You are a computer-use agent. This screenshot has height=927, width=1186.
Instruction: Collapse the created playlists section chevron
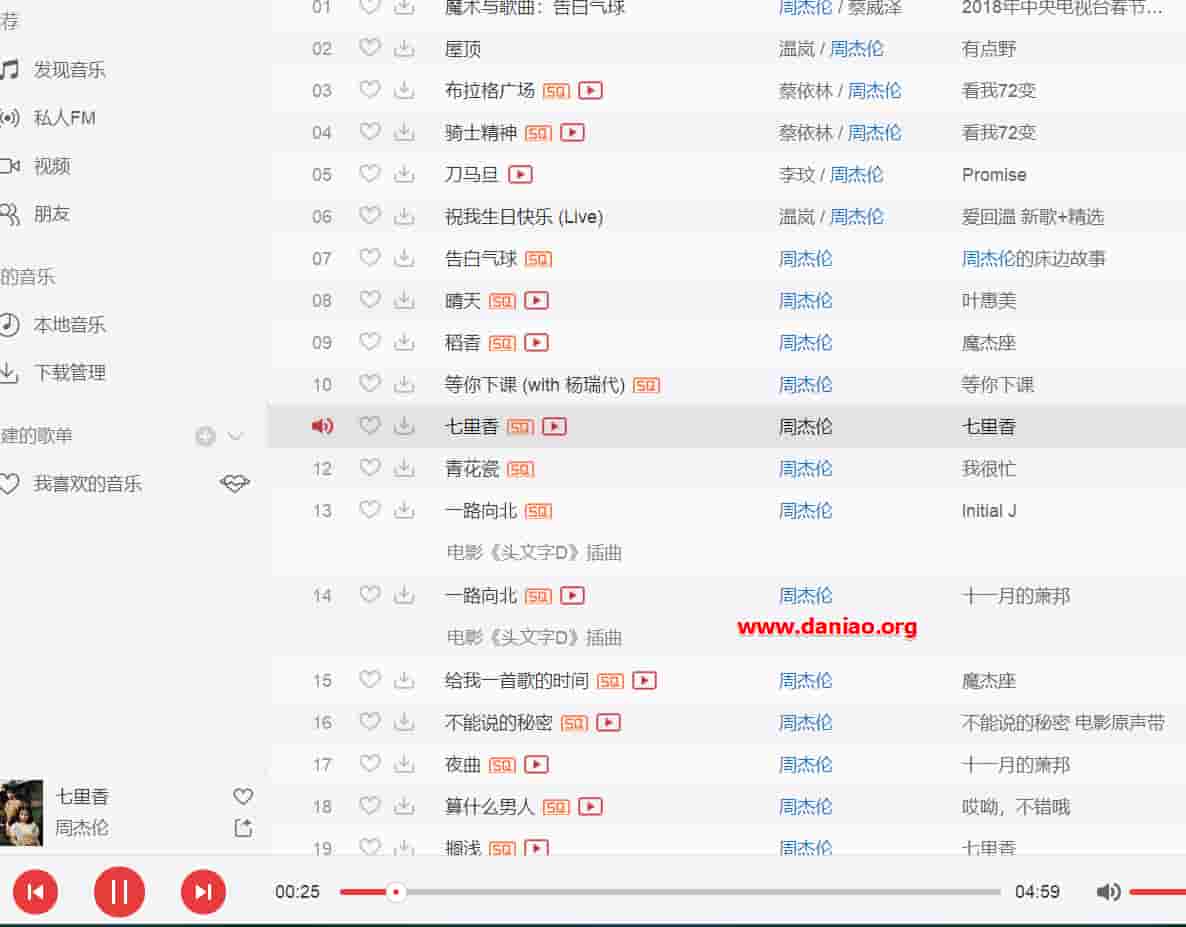pyautogui.click(x=236, y=436)
